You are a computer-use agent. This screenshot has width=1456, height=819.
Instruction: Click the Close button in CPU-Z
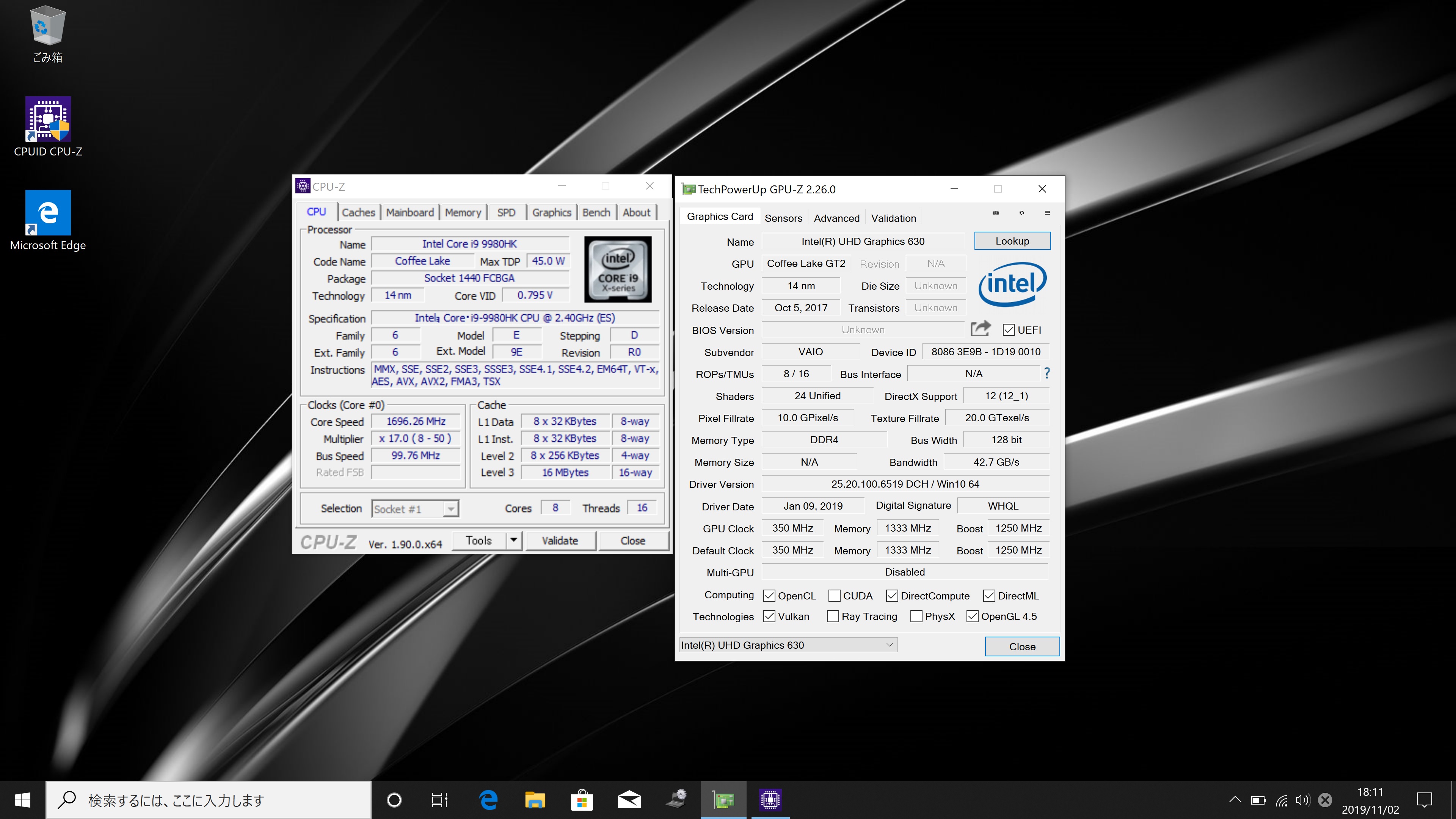point(633,540)
